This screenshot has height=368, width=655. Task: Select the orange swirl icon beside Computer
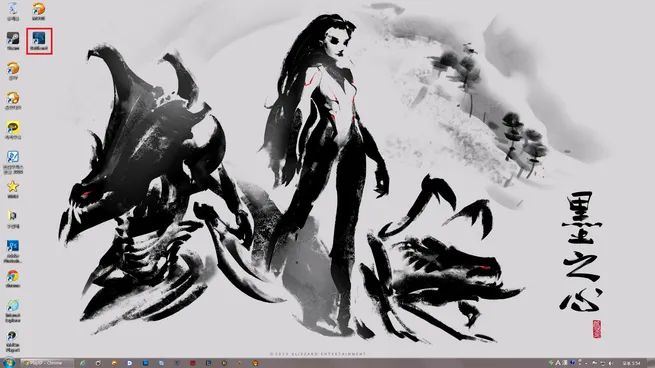tap(38, 11)
